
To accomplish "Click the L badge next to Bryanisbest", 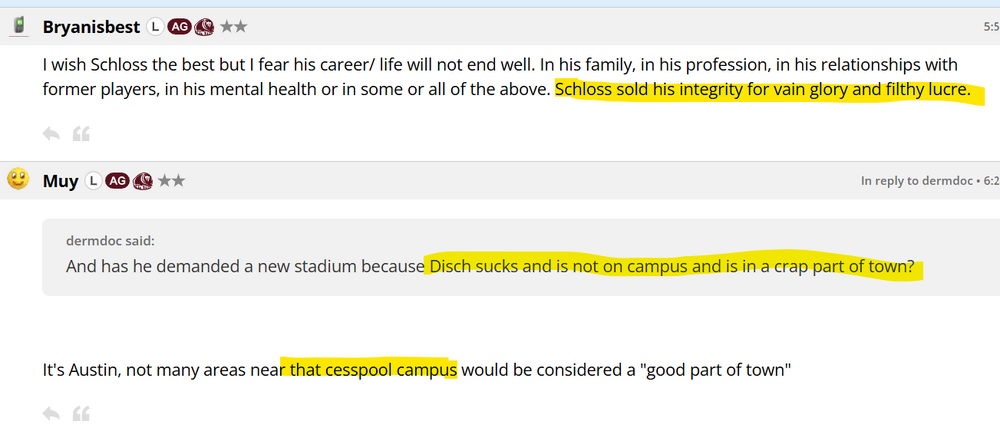I will [155, 27].
